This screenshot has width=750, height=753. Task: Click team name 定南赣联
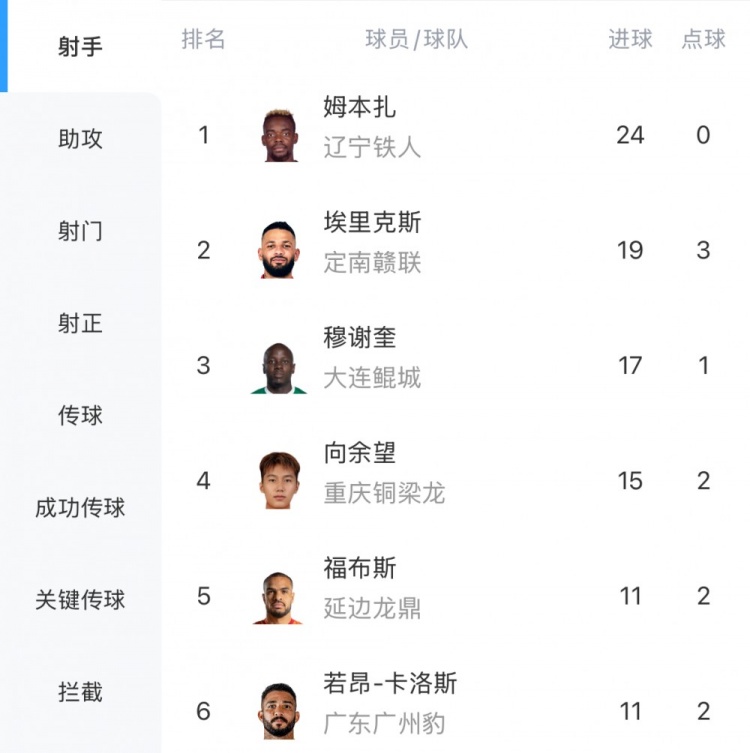click(x=373, y=263)
